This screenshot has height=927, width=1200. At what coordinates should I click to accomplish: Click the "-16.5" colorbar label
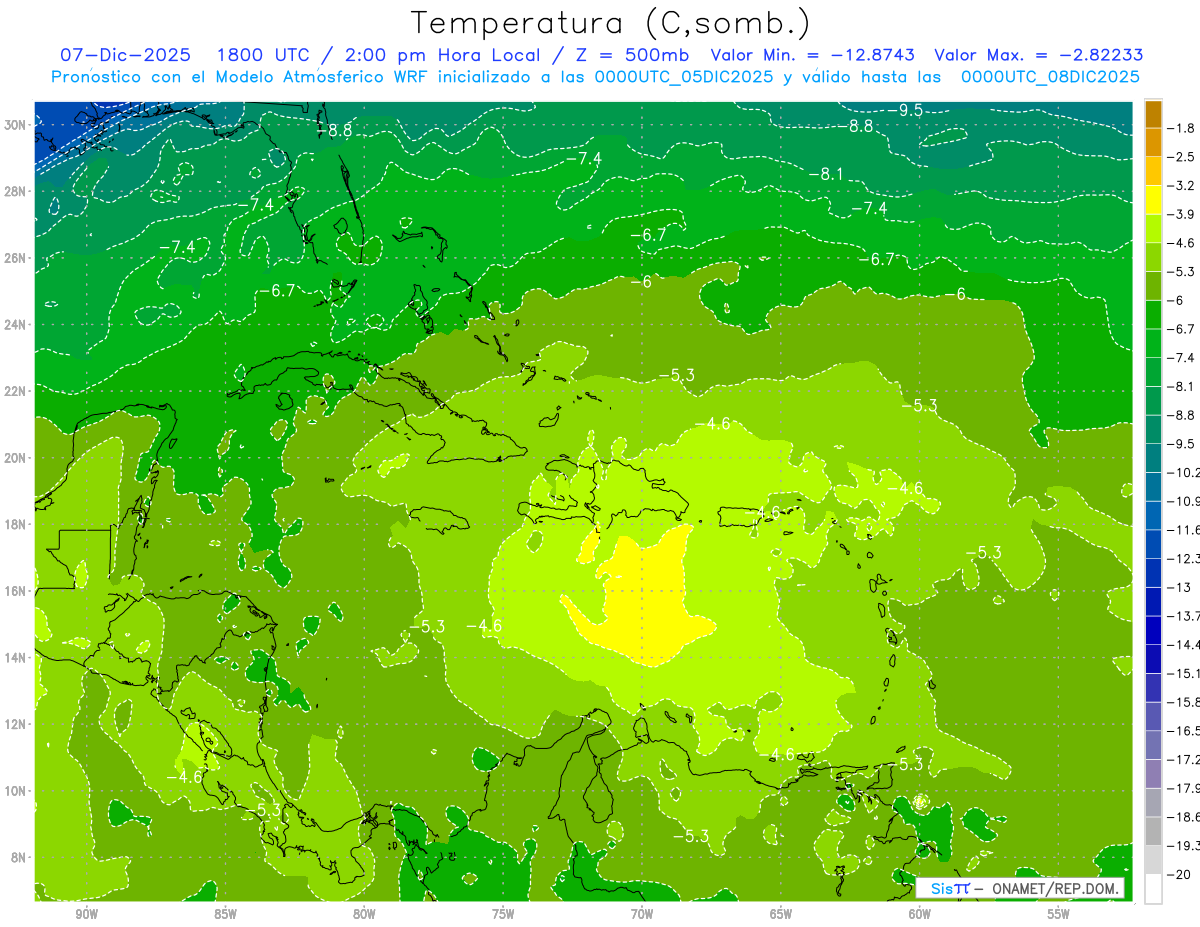point(1185,730)
